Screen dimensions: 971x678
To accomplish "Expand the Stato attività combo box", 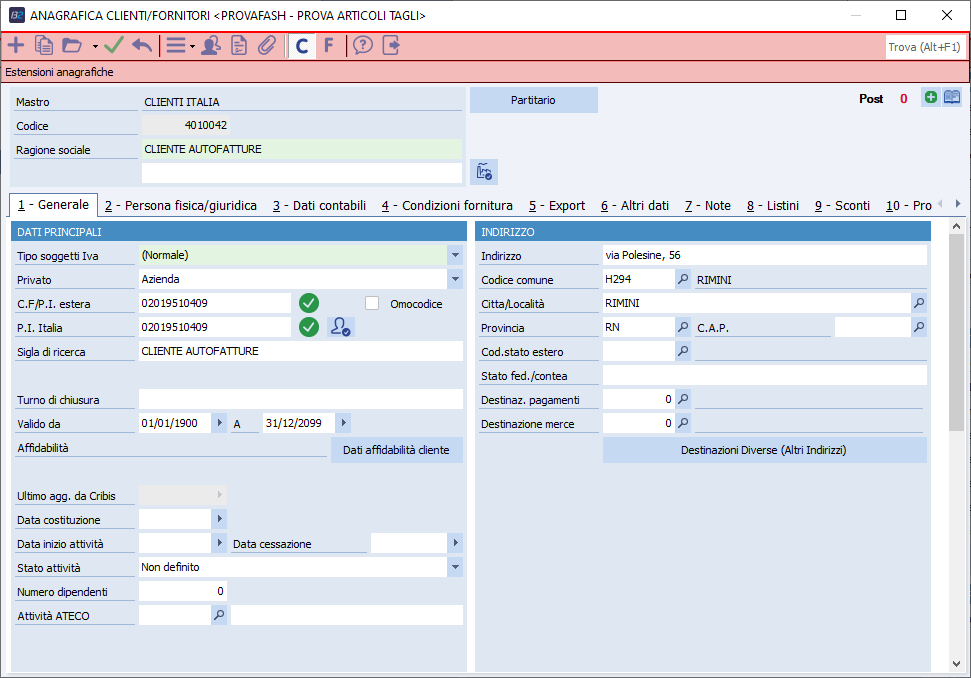I will pyautogui.click(x=455, y=567).
